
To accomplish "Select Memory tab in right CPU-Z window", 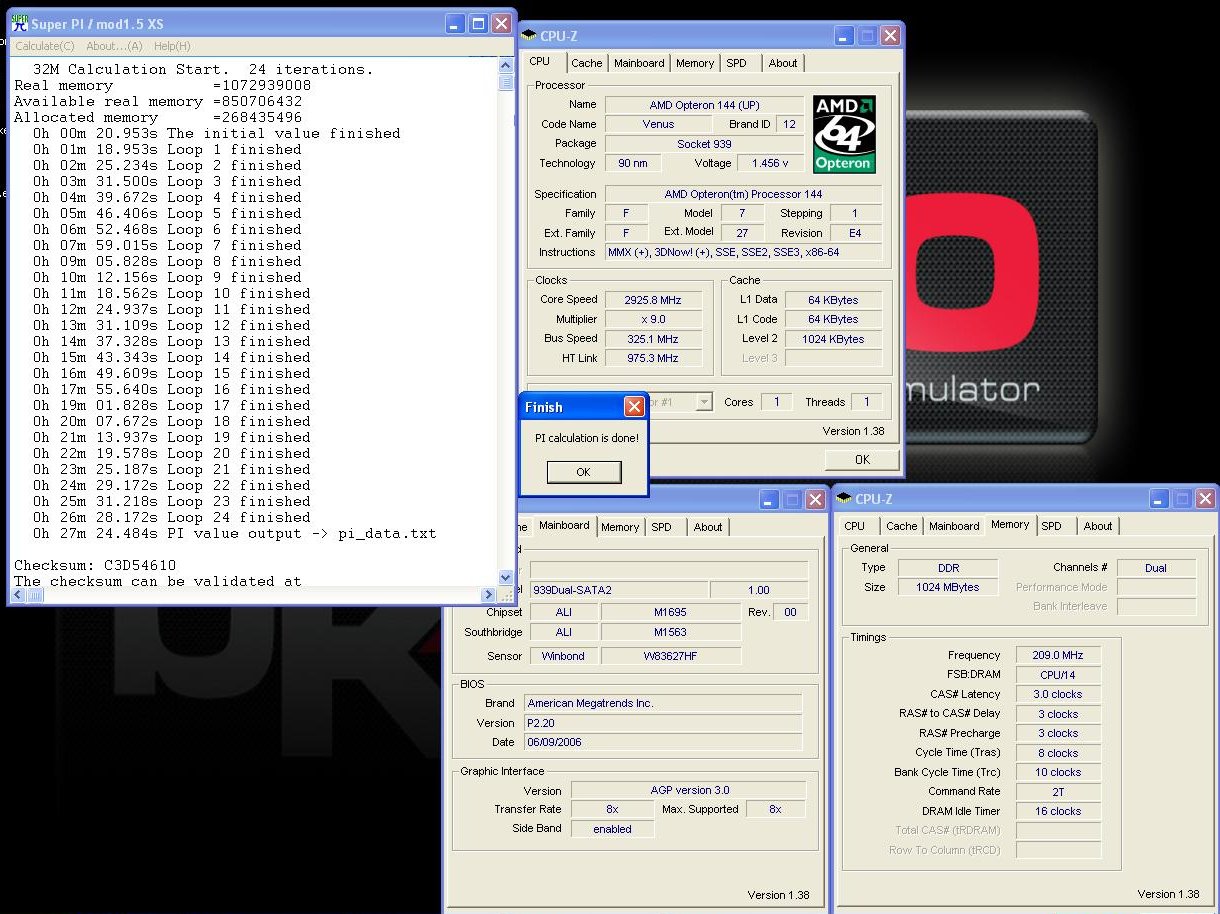I will 1010,524.
